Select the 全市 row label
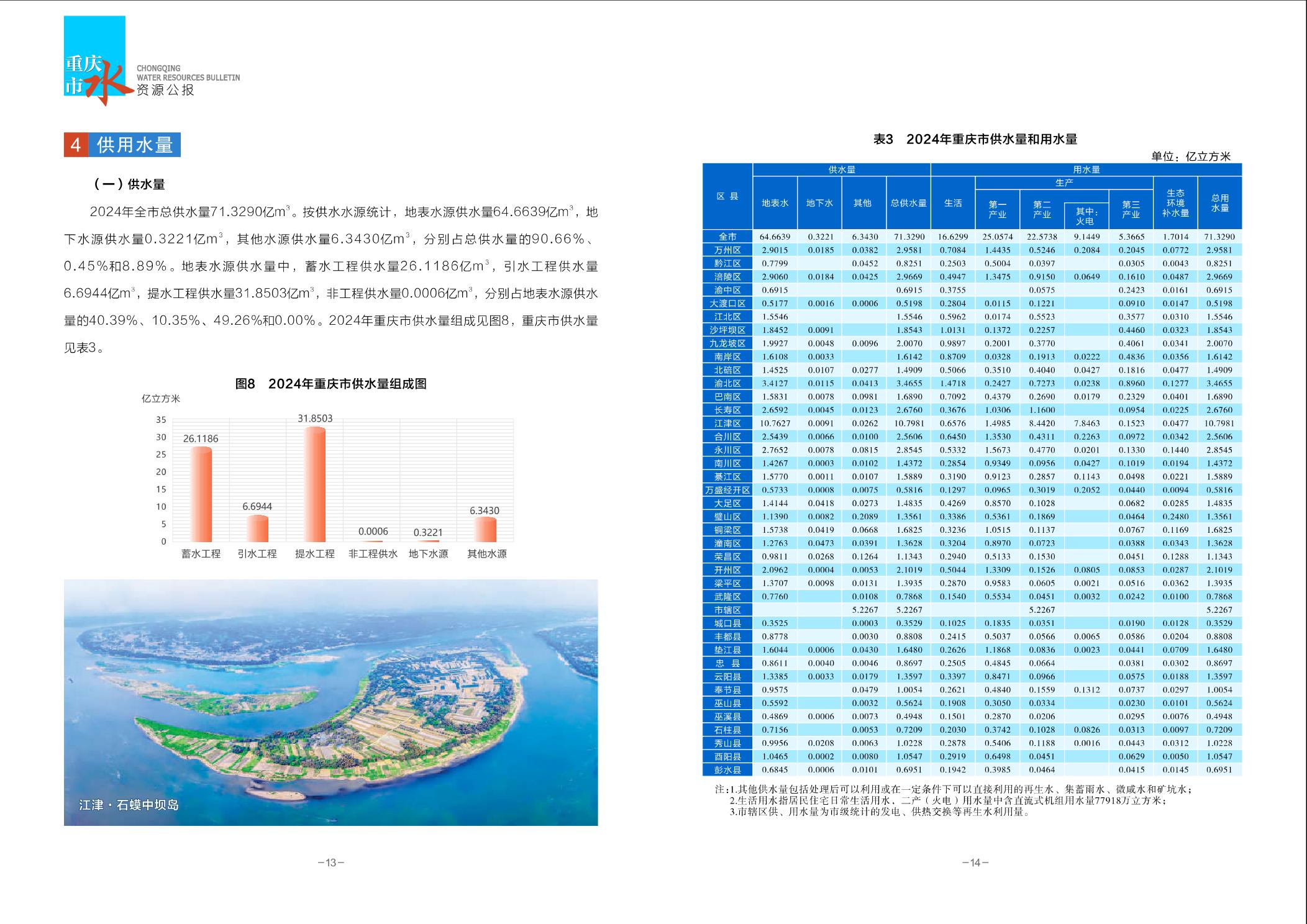 point(727,237)
